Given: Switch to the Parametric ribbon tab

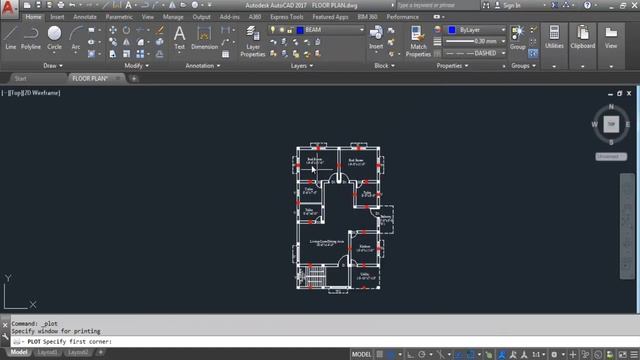Looking at the screenshot, I should (x=119, y=17).
